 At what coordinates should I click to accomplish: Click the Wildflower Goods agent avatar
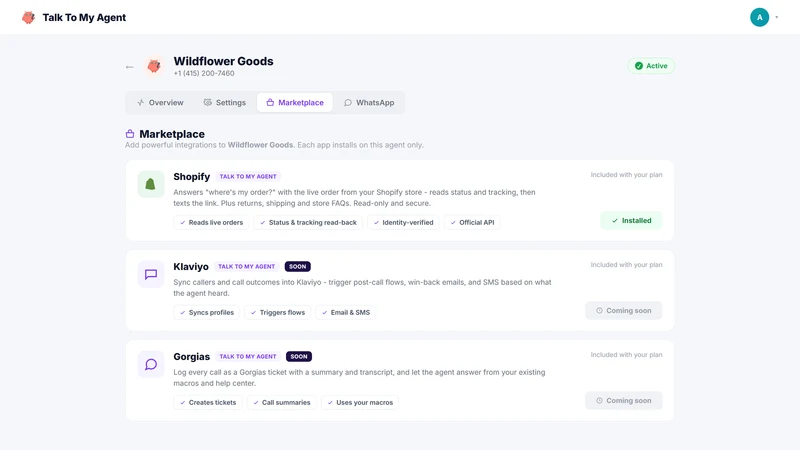(154, 66)
